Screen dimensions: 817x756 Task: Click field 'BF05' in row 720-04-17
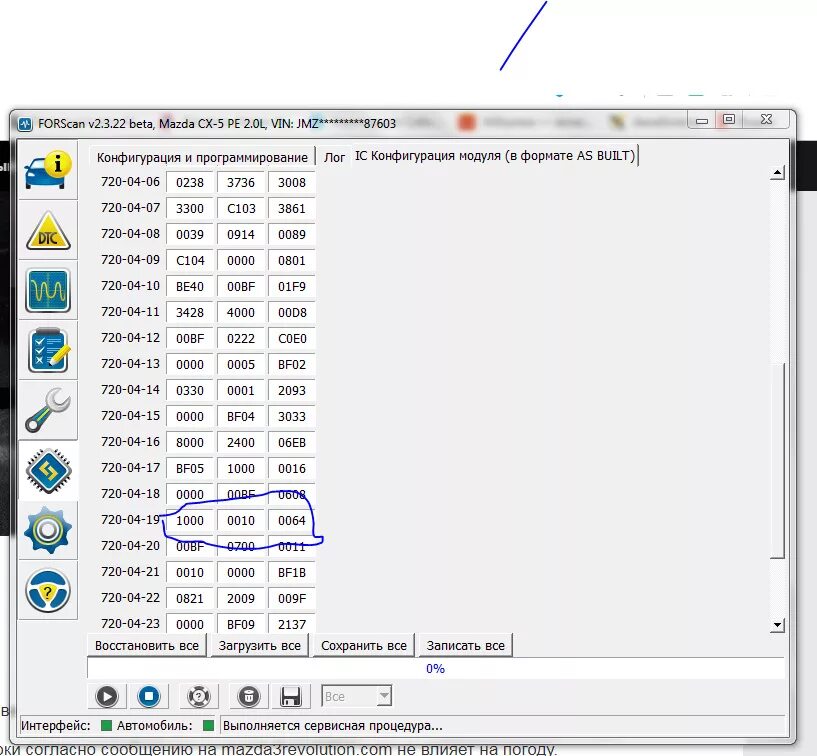pos(190,468)
